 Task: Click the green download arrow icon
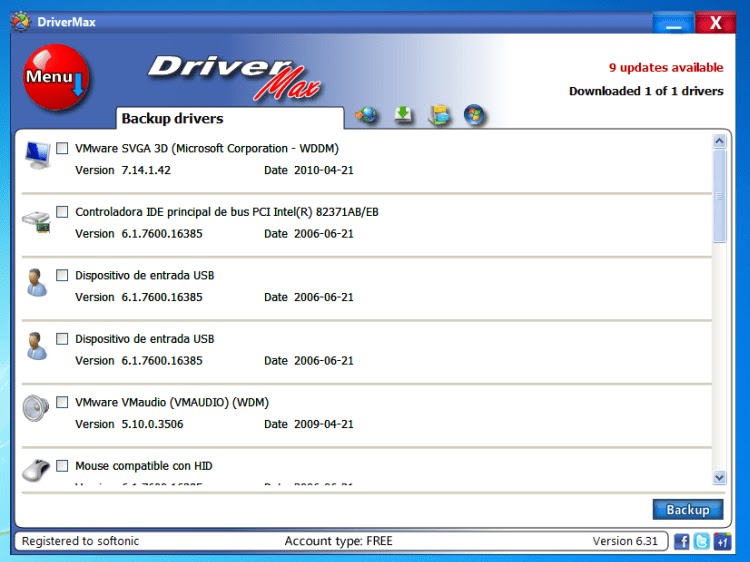click(x=403, y=115)
